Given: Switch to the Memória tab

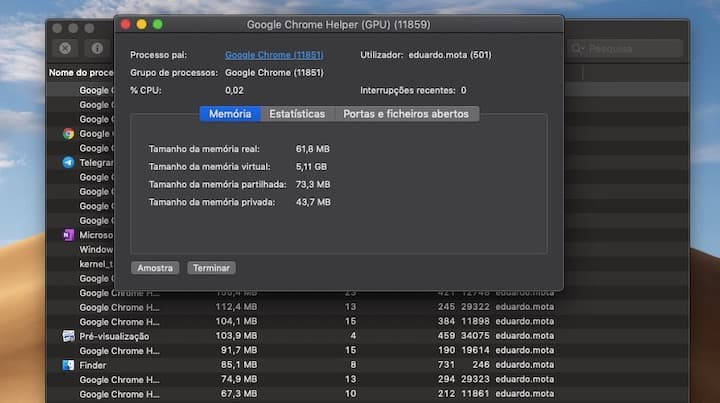Looking at the screenshot, I should [x=229, y=114].
